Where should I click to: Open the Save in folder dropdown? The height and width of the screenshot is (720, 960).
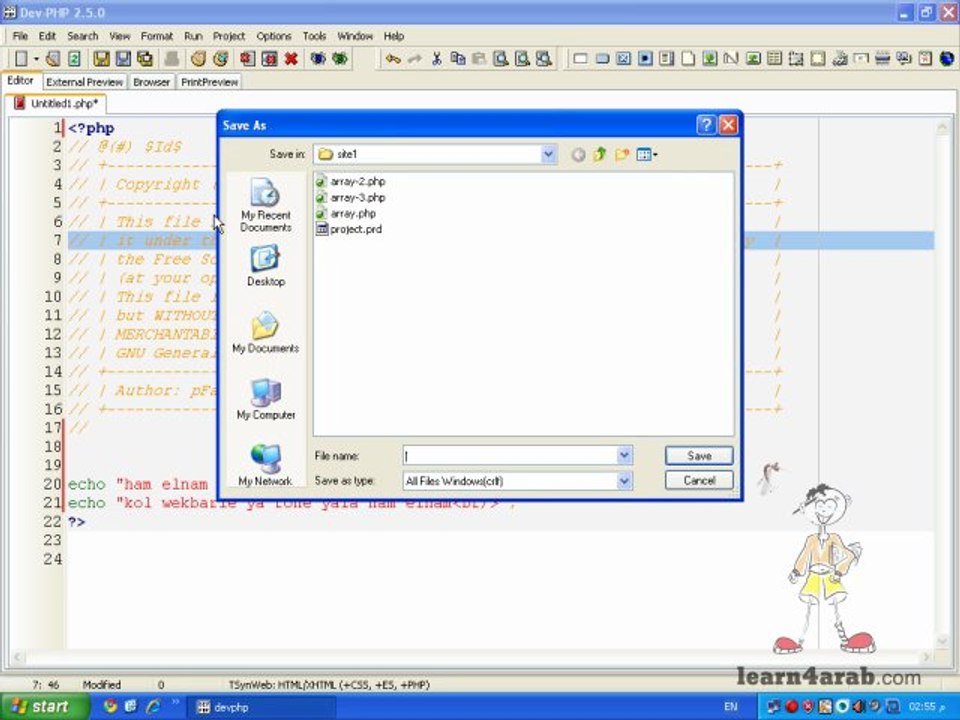tap(549, 154)
